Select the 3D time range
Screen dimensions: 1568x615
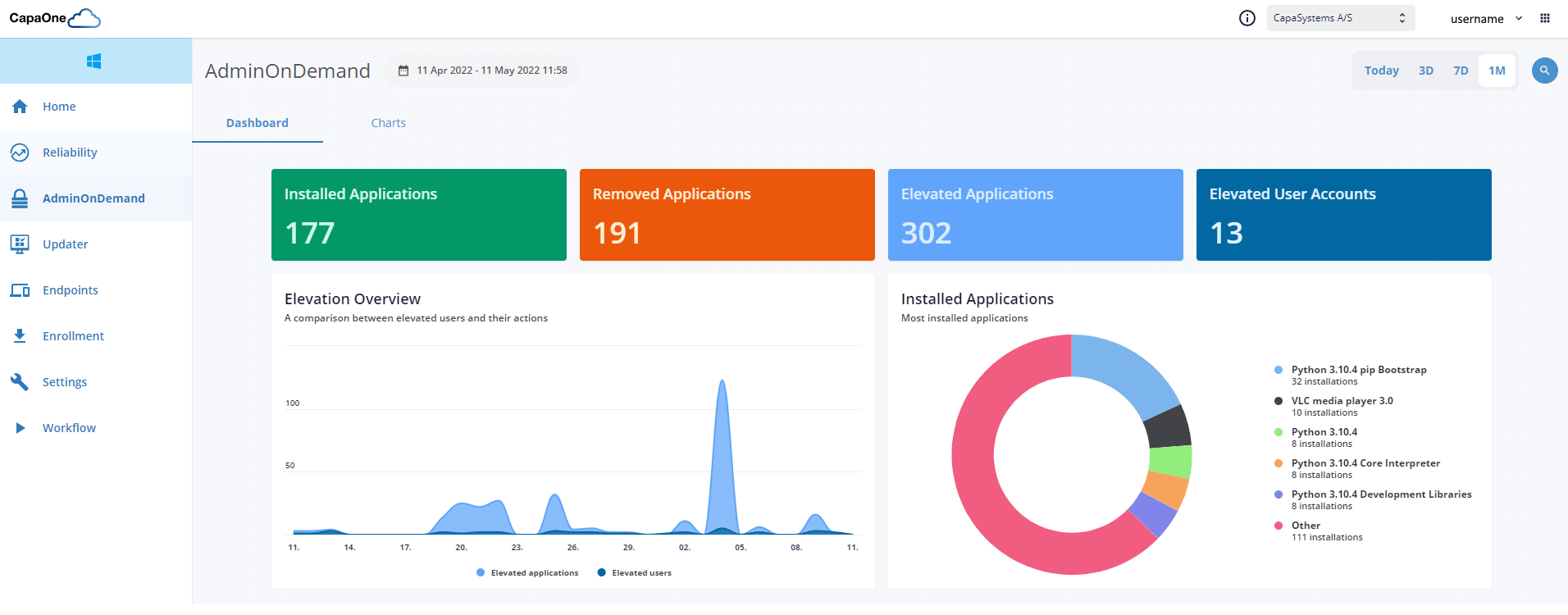(x=1426, y=71)
